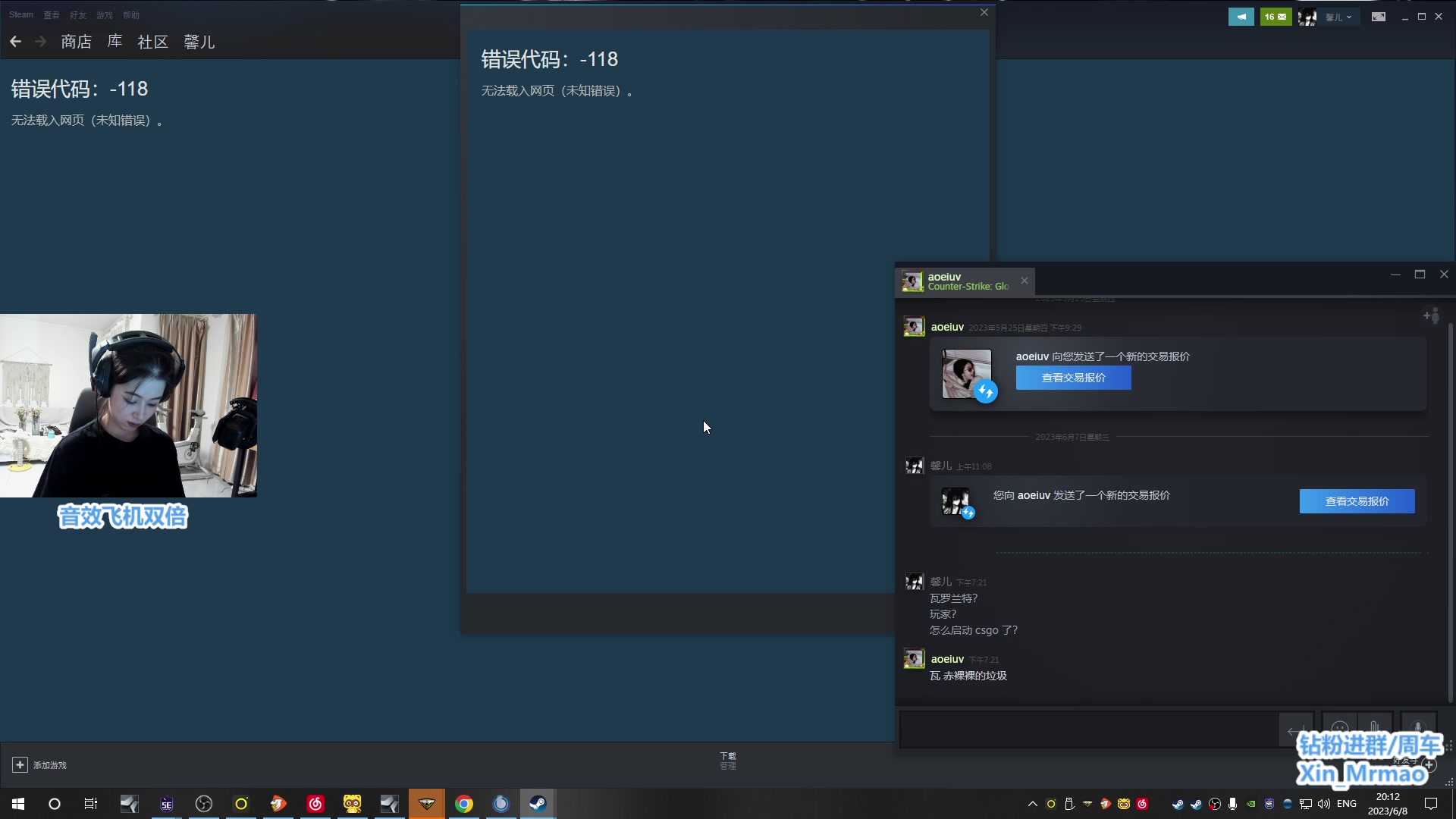
Task: Open the NVIDIA tray icon
Action: pos(1251,804)
